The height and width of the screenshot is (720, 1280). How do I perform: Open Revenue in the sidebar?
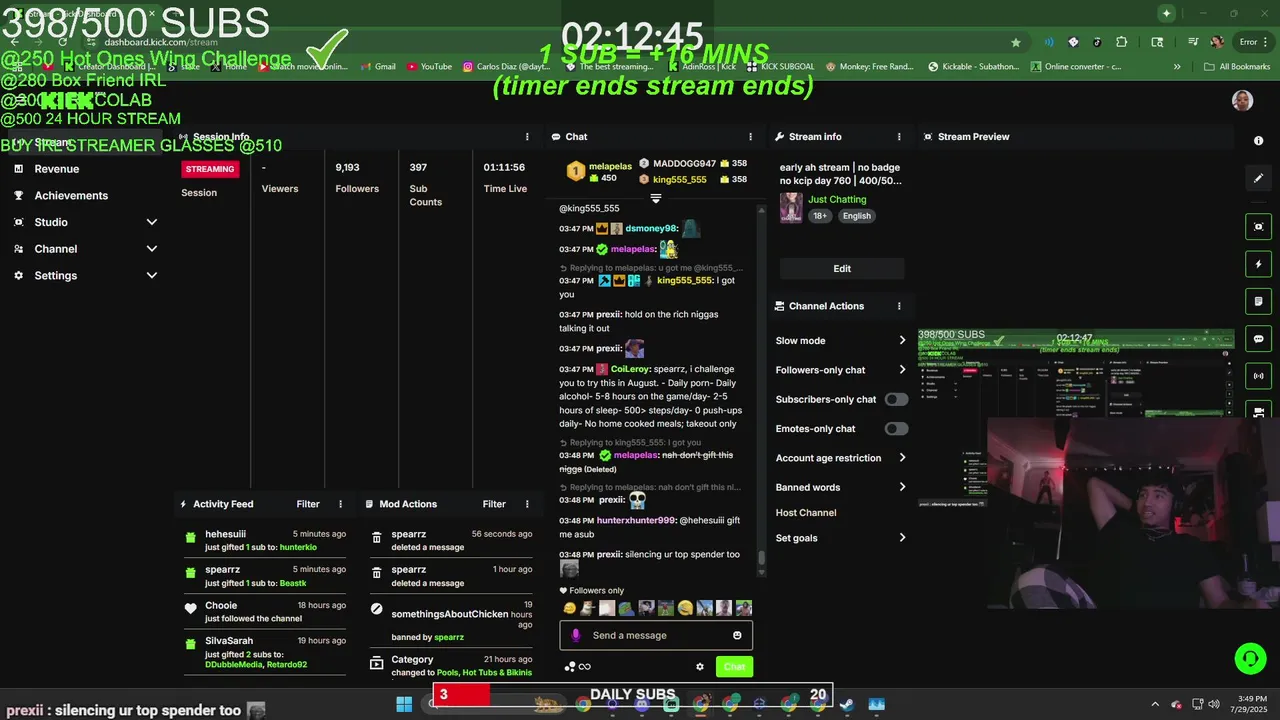pyautogui.click(x=57, y=169)
